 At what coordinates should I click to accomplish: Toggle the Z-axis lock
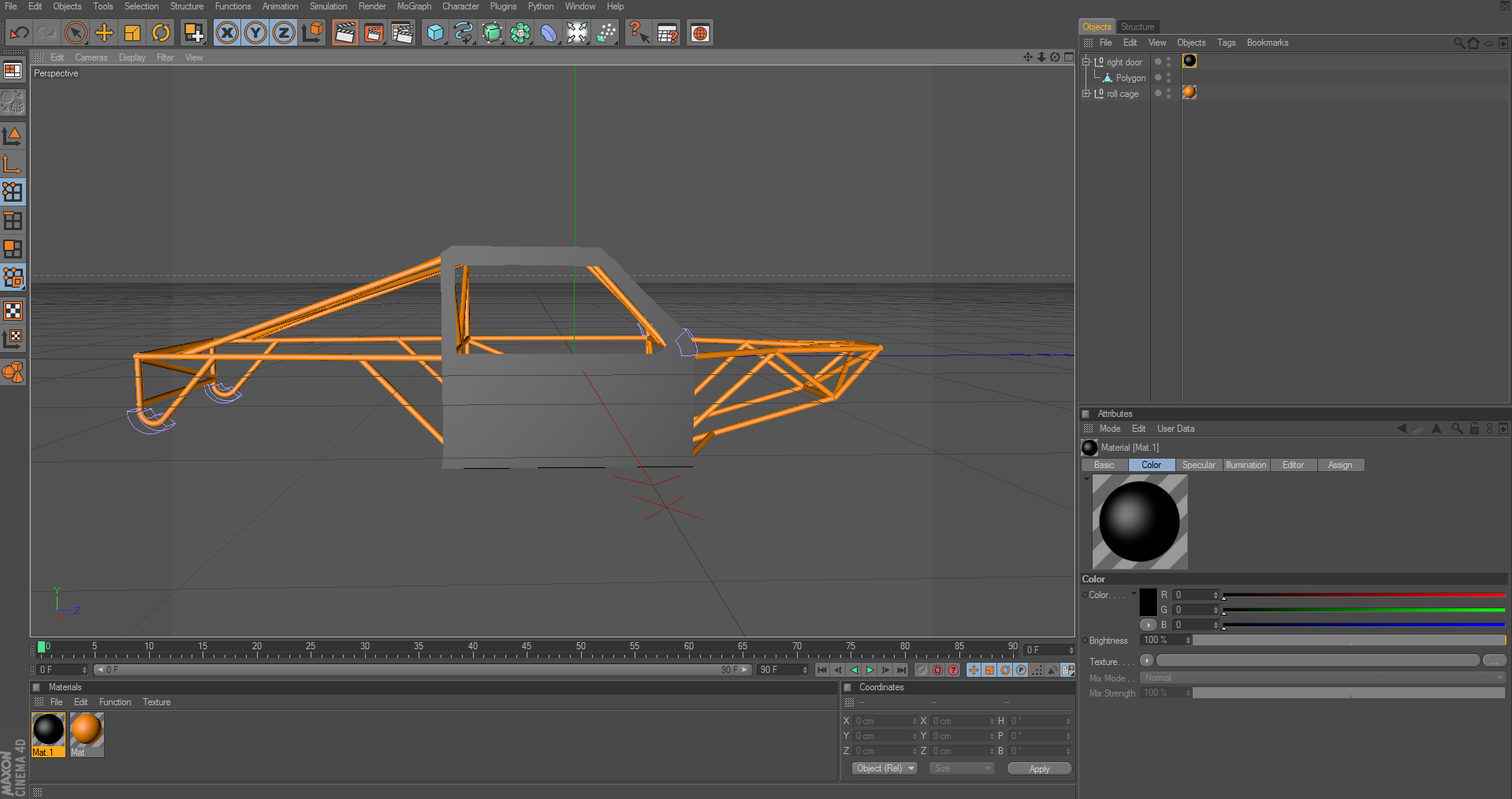pyautogui.click(x=284, y=33)
